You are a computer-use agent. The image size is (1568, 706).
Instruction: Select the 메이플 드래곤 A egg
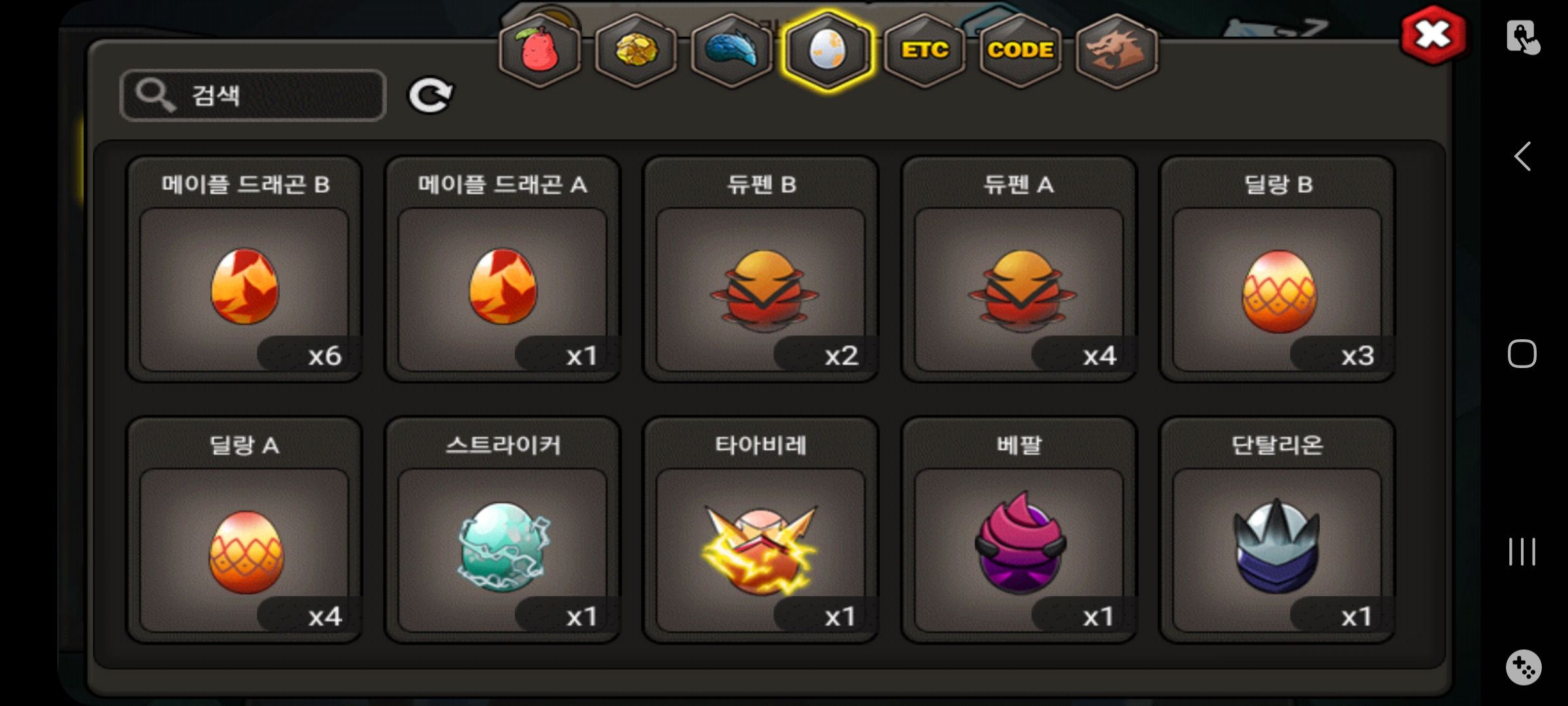(502, 269)
